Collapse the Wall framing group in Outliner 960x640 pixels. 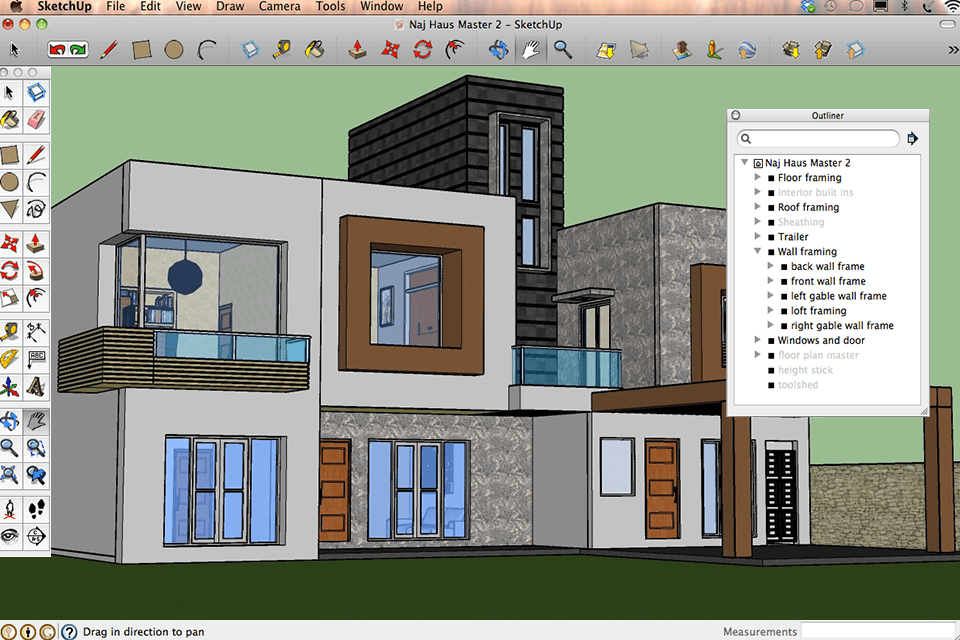click(x=757, y=251)
